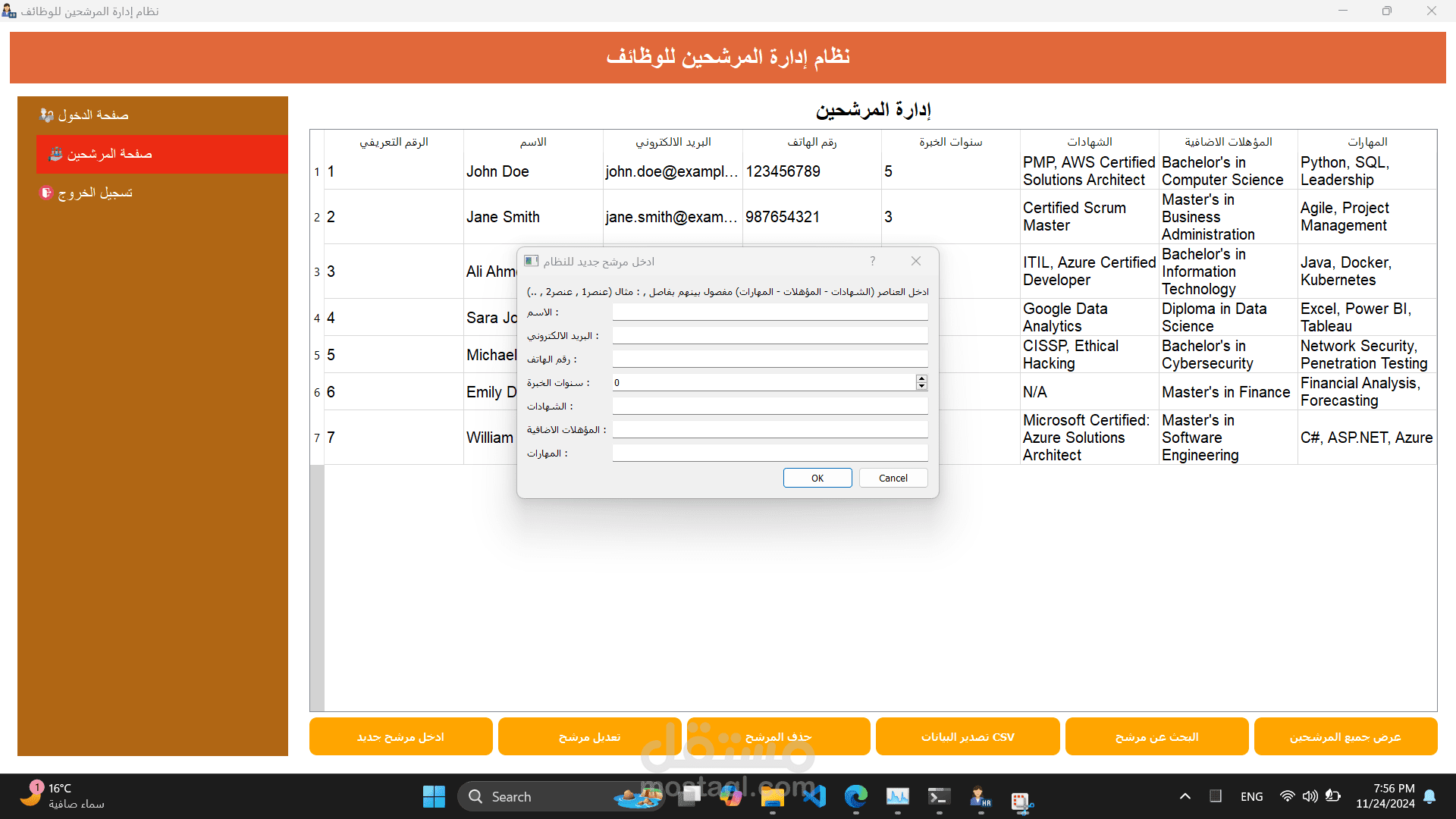This screenshot has width=1456, height=819.
Task: Show hidden system tray icons chevron
Action: [1185, 796]
